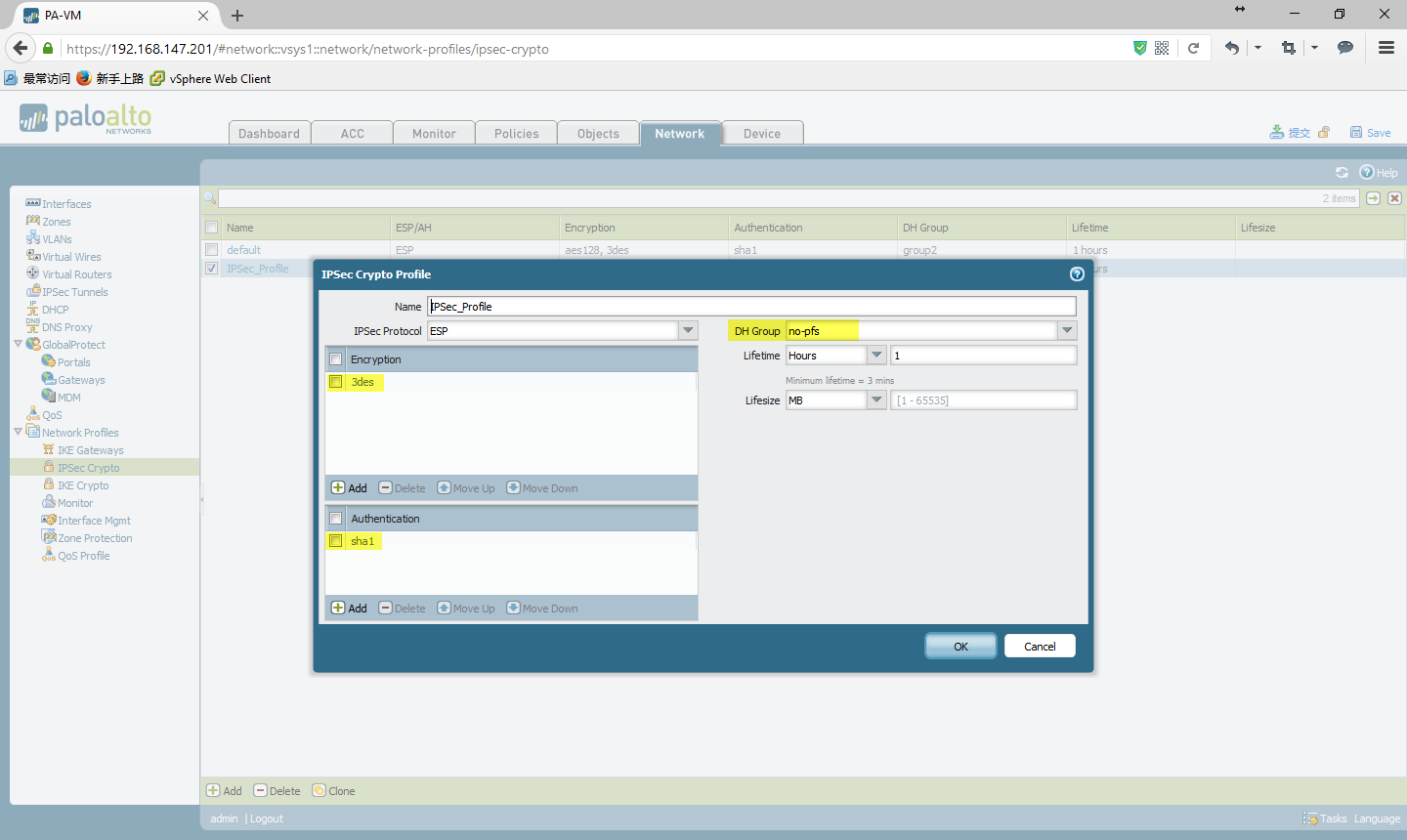Clear the filter with the red X icon
Viewport: 1407px width, 840px height.
pos(1394,198)
